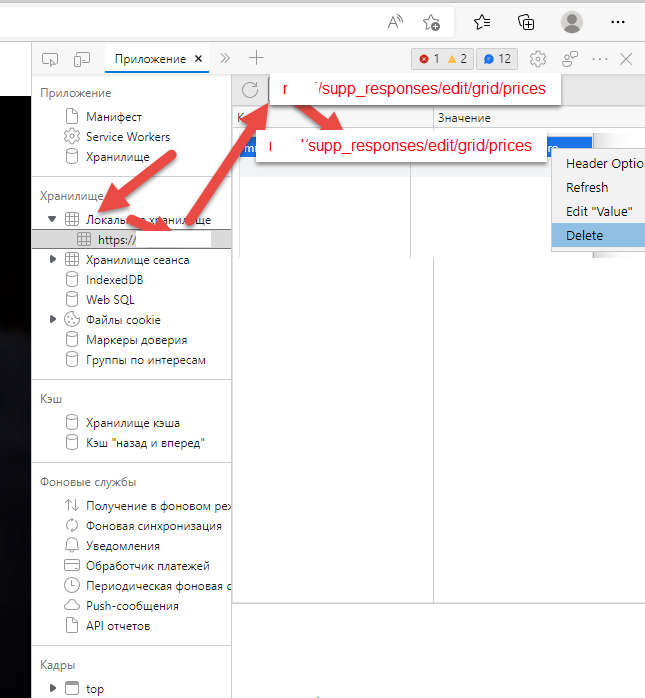Open Service Workers section
The height and width of the screenshot is (698, 645).
[127, 137]
